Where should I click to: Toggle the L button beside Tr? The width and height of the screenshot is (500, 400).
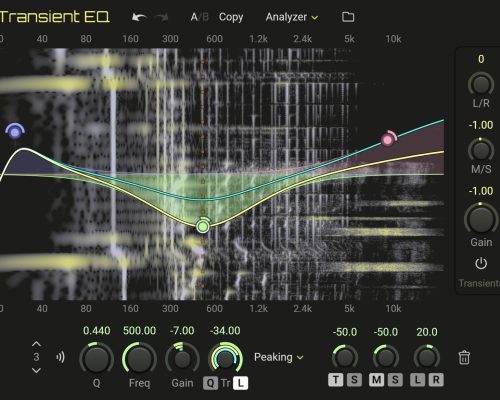point(241,383)
